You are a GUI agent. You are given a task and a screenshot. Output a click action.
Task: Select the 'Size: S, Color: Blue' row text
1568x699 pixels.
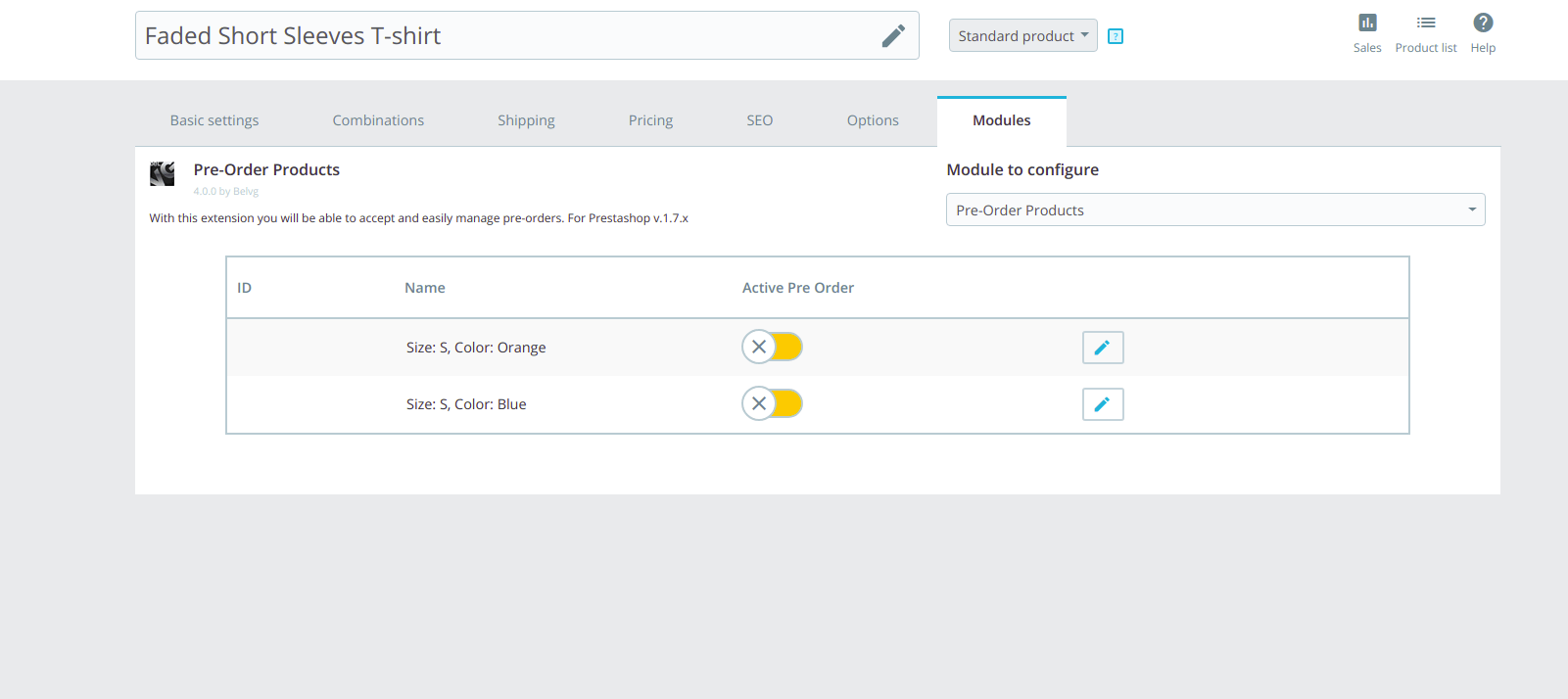click(x=466, y=404)
